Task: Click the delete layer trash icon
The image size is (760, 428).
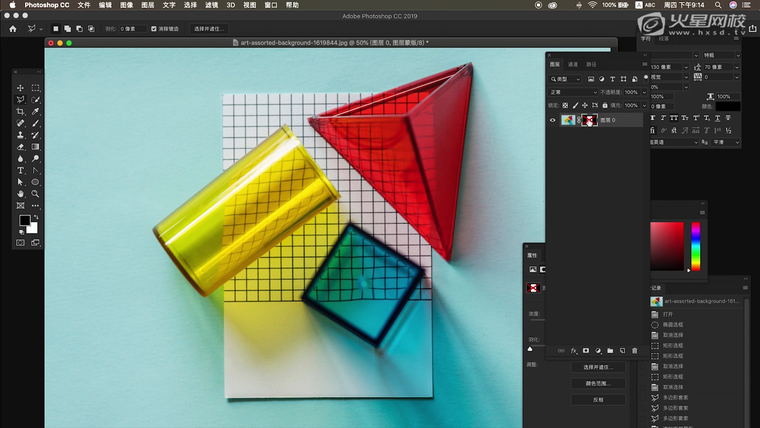Action: coord(634,351)
